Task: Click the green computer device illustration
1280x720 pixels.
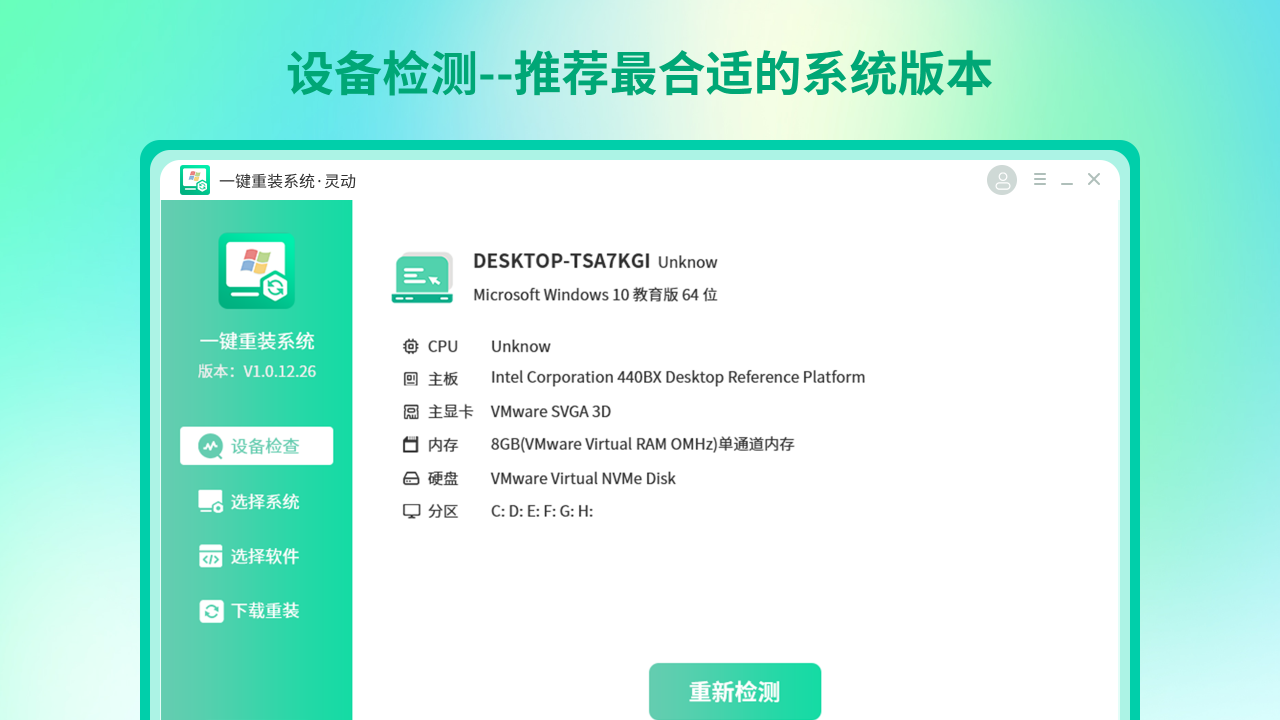Action: (x=422, y=277)
